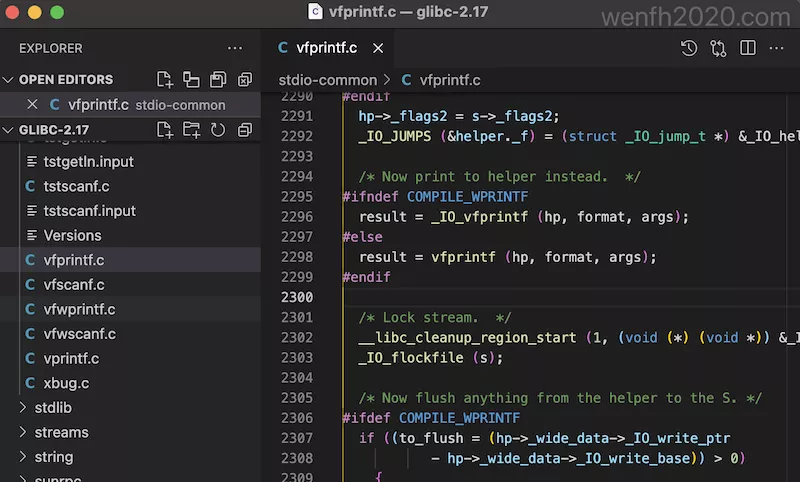Click stdio-common in the breadcrumb path
Viewport: 800px width, 482px height.
327,80
